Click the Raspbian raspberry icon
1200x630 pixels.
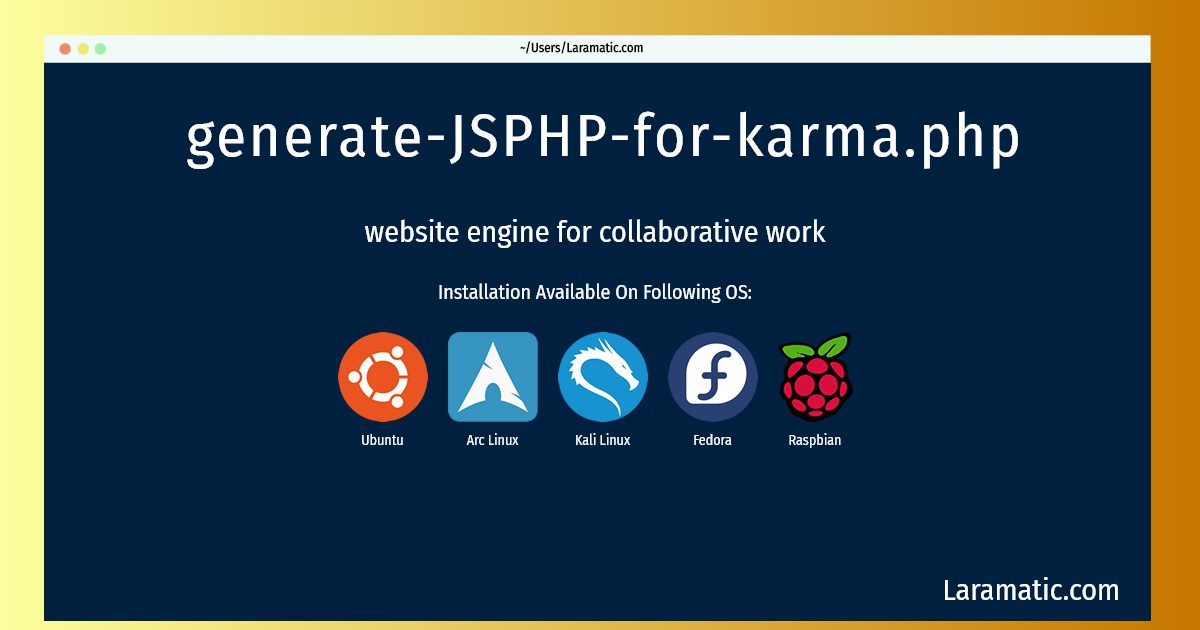pos(815,377)
